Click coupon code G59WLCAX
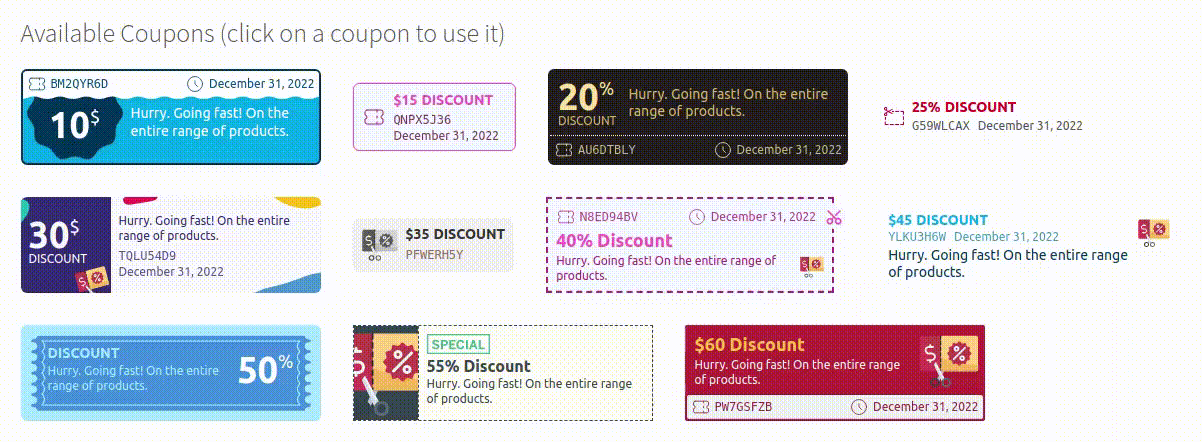This screenshot has width=1202, height=442. (x=940, y=126)
